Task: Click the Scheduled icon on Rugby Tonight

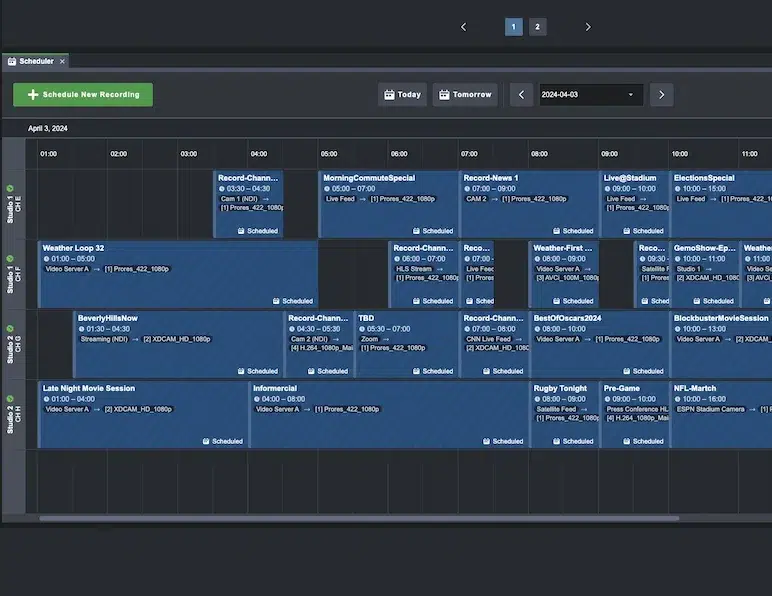Action: [556, 441]
